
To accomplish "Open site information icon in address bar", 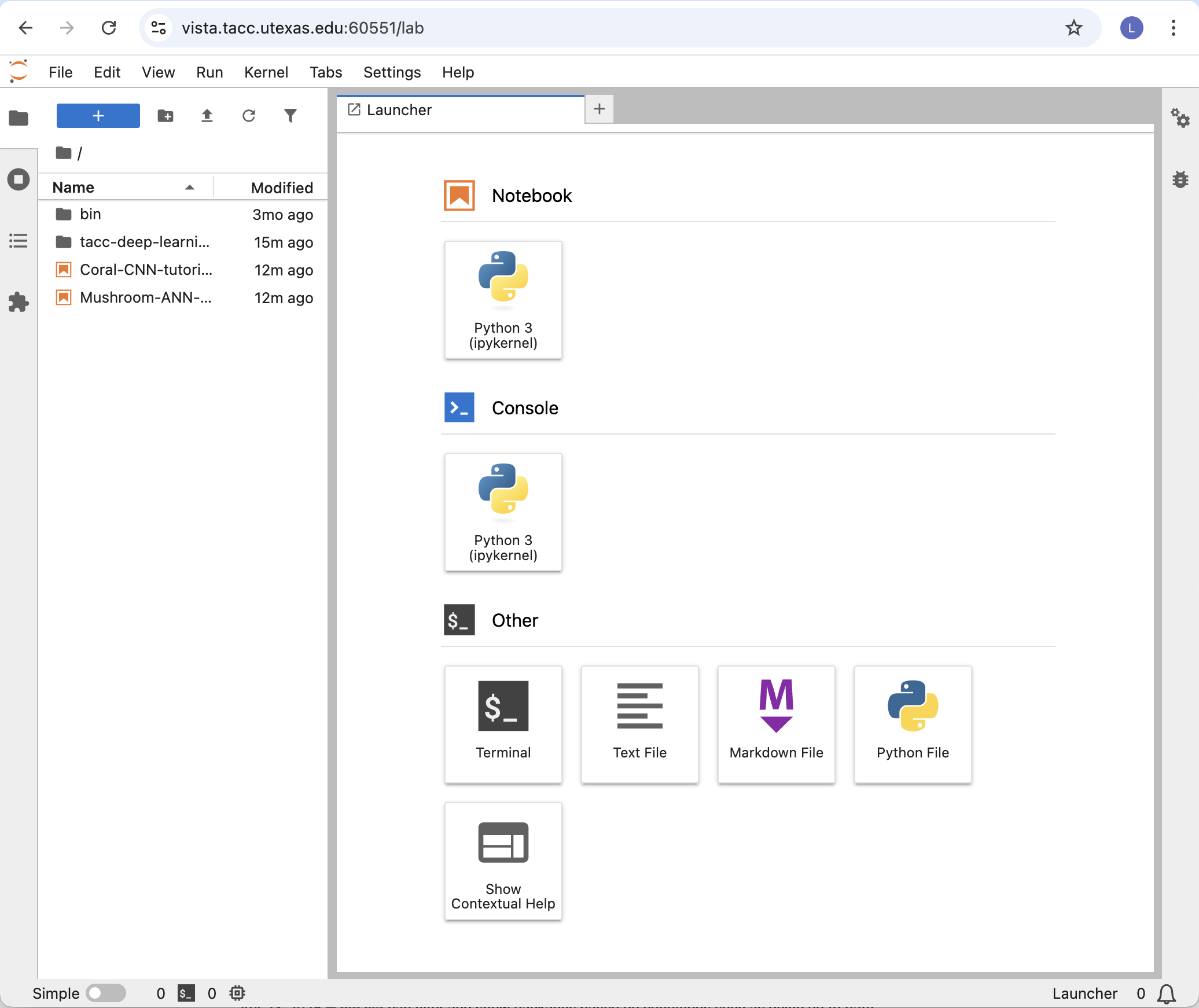I will (x=159, y=28).
